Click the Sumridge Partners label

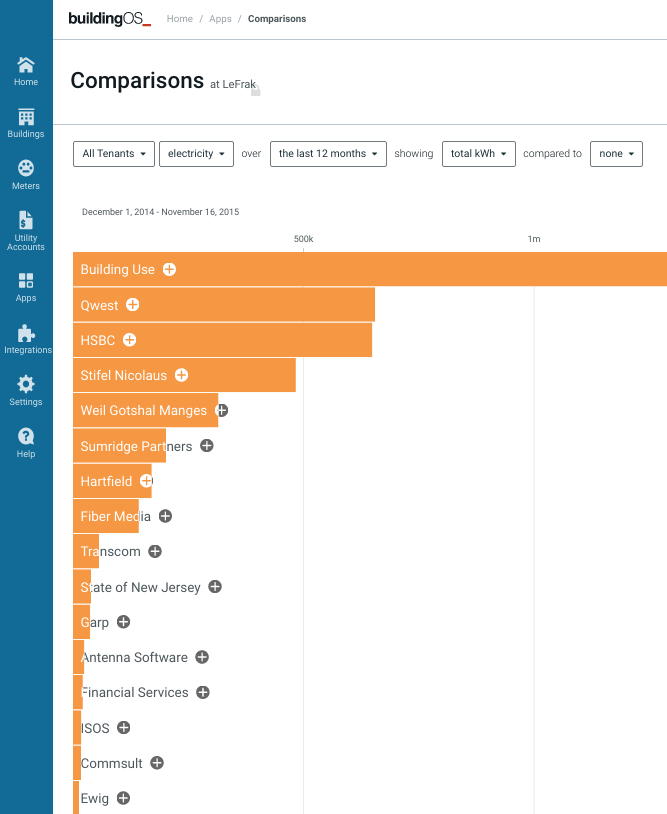click(x=136, y=446)
